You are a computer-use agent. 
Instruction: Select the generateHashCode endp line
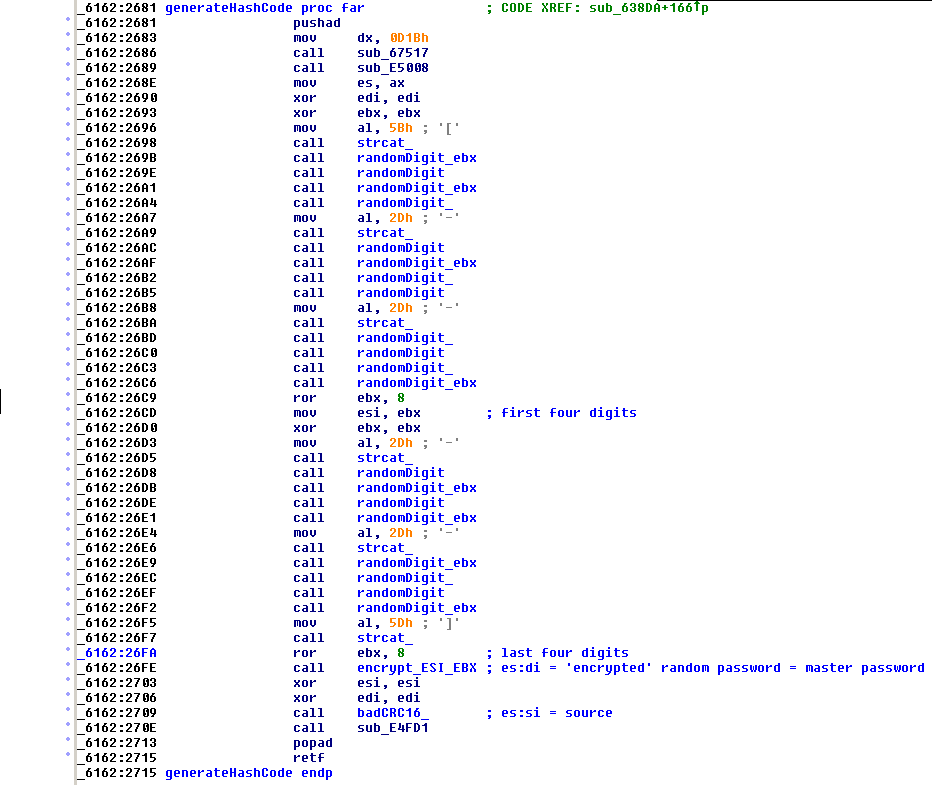(x=248, y=773)
